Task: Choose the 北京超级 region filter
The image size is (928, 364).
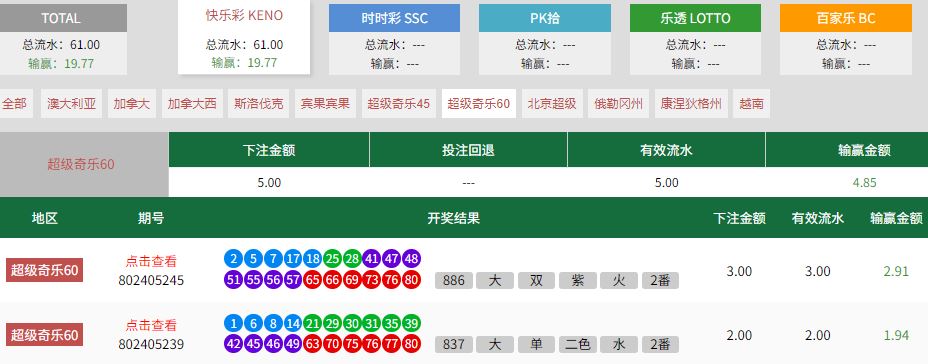Action: (x=552, y=104)
